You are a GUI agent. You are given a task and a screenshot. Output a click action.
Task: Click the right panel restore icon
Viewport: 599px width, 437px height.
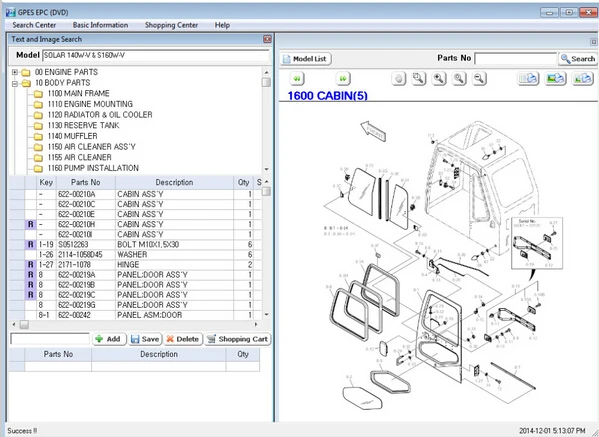[593, 42]
